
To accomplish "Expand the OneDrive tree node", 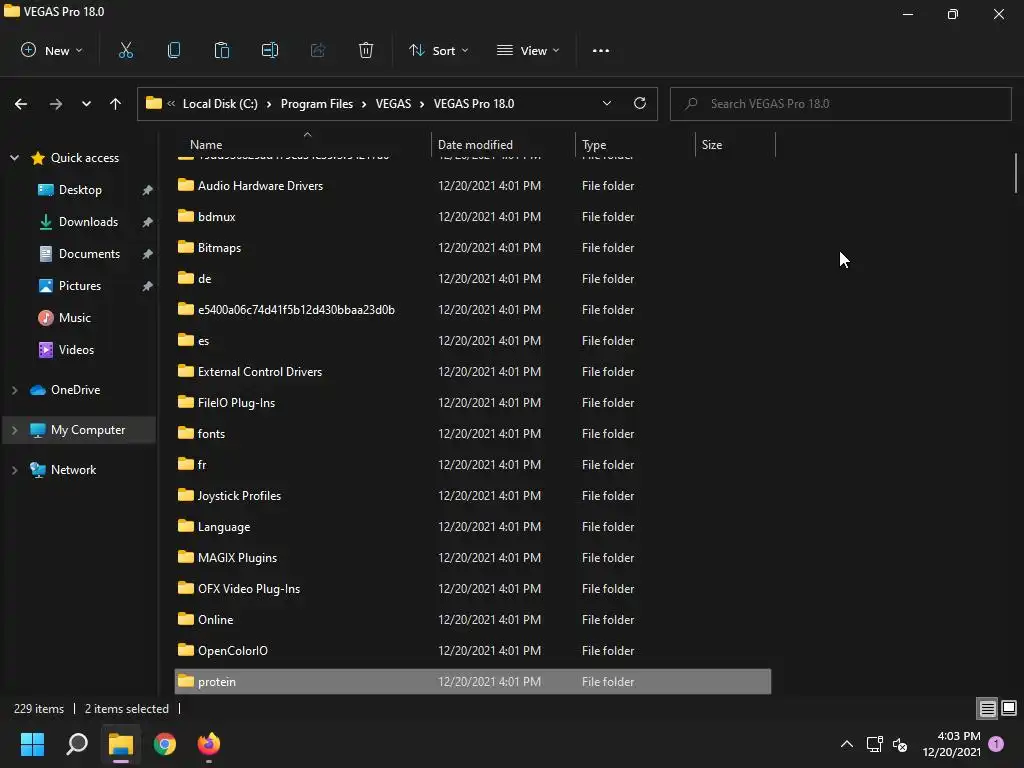I will (14, 390).
